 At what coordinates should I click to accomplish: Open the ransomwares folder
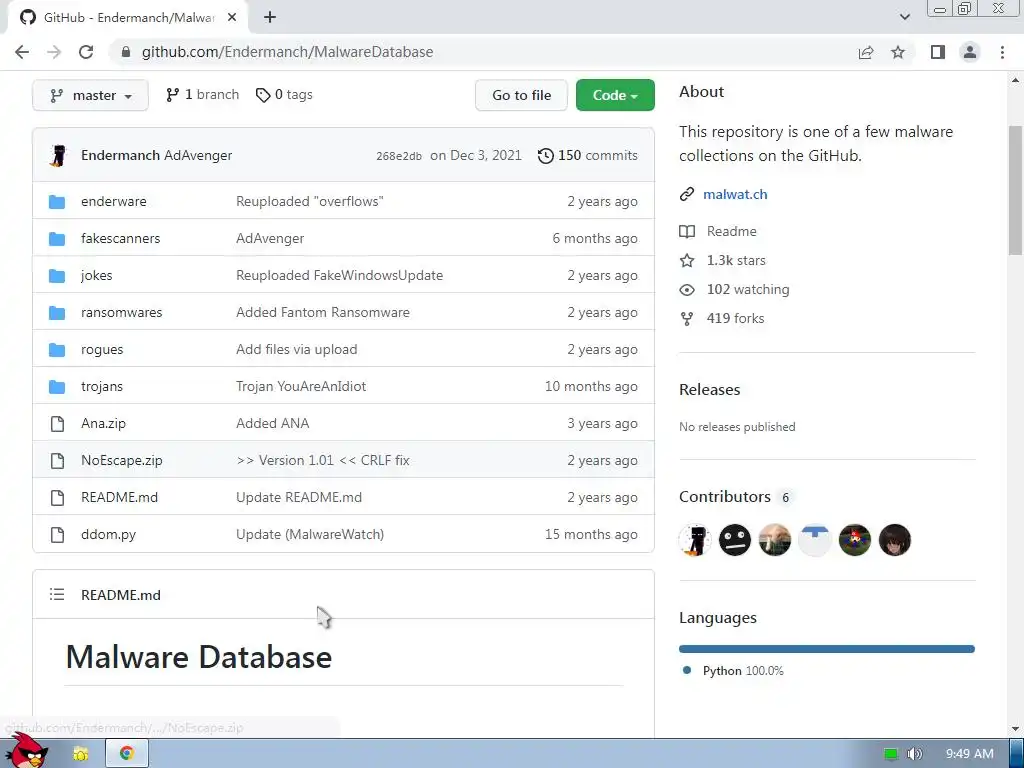click(121, 312)
